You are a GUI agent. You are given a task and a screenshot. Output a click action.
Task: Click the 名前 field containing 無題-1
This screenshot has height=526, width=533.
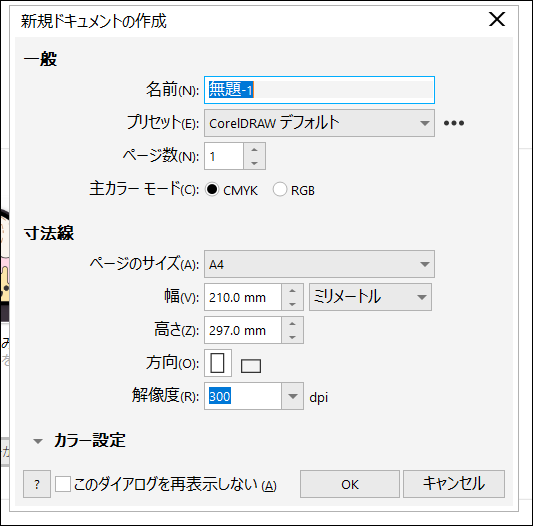(x=319, y=90)
